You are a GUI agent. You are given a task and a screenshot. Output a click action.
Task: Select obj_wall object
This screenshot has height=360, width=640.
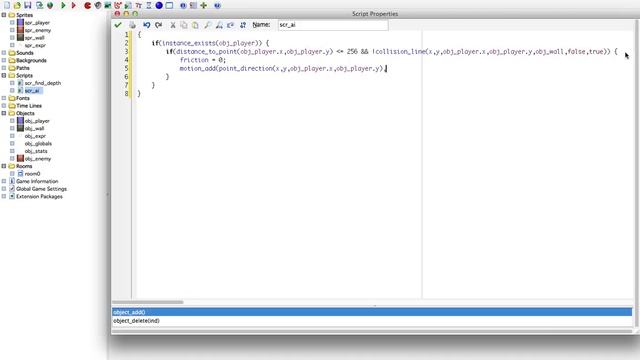(x=34, y=128)
